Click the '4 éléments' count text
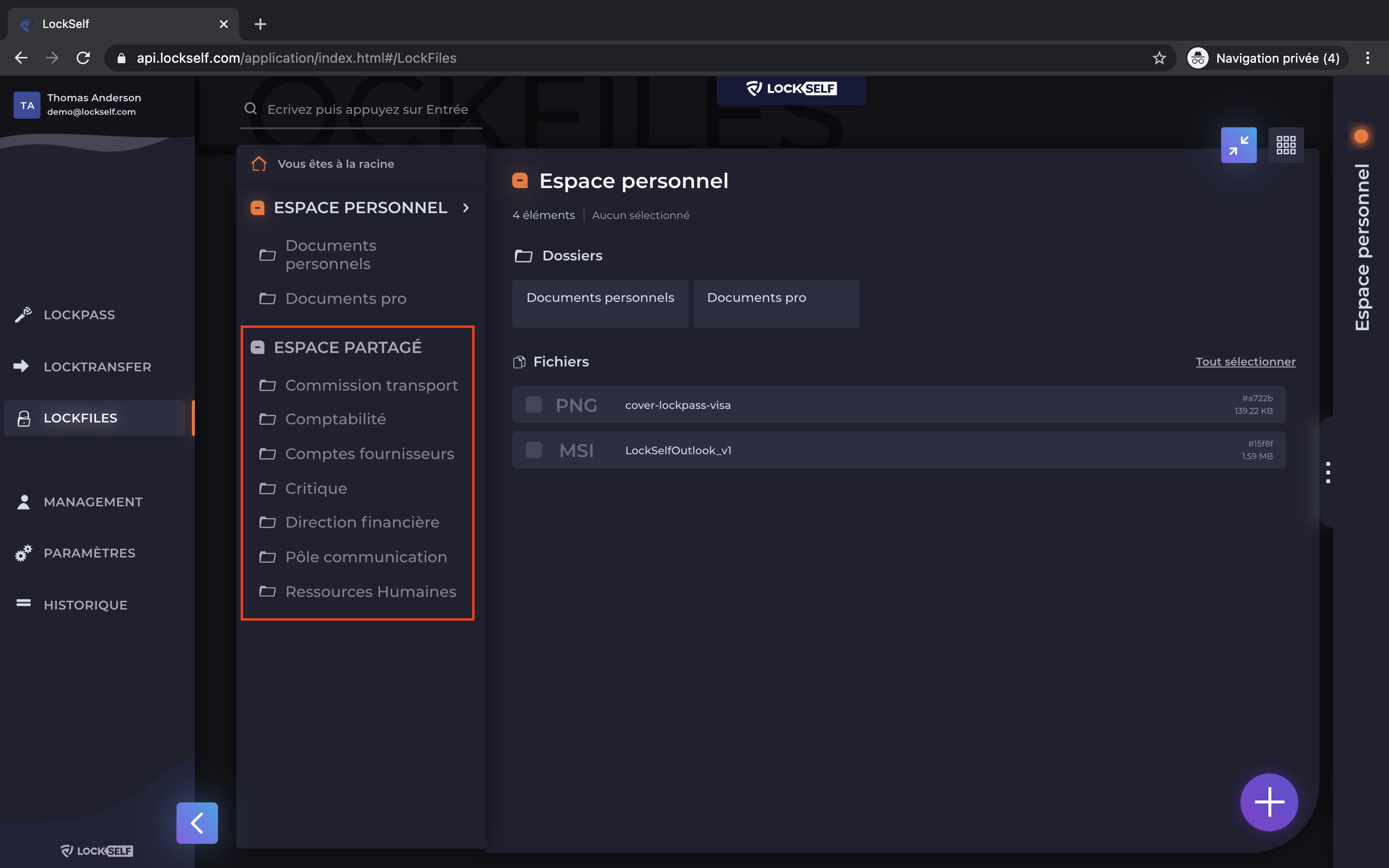1389x868 pixels. 544,215
